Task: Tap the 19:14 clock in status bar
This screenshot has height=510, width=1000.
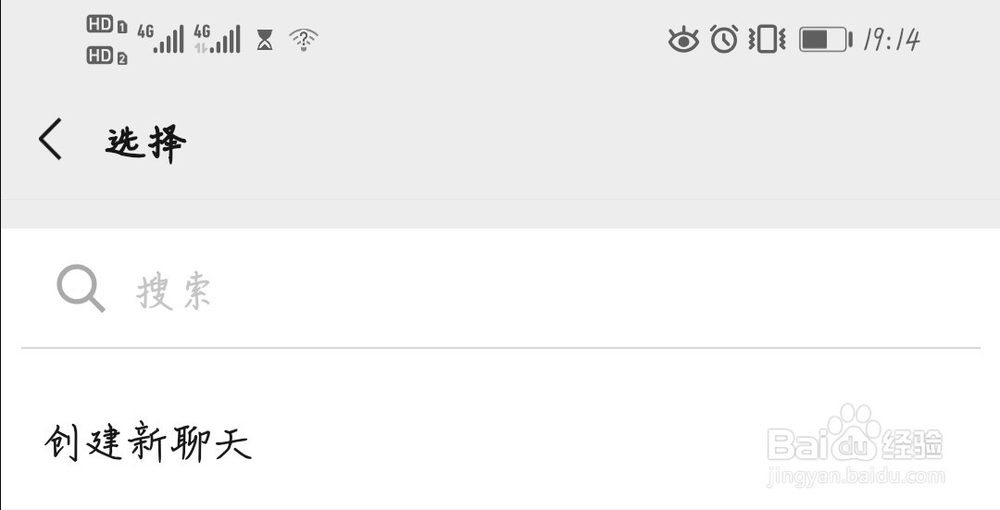Action: point(890,40)
